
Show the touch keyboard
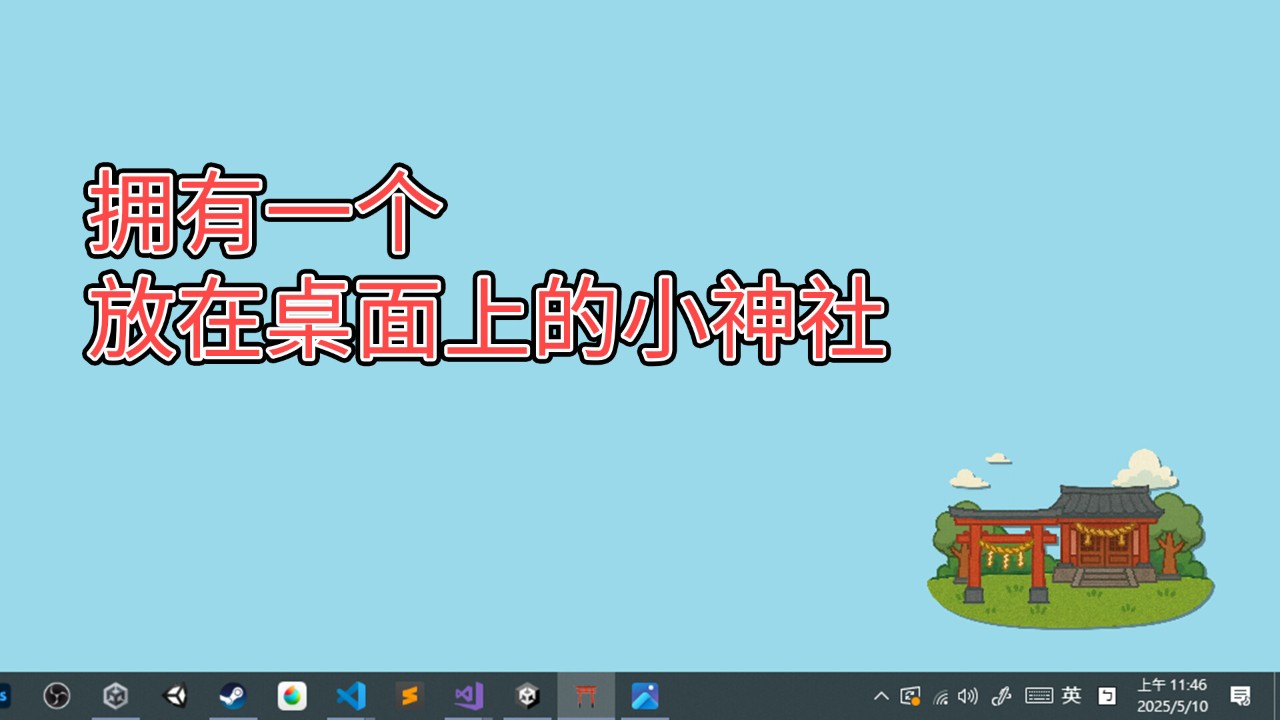1039,696
